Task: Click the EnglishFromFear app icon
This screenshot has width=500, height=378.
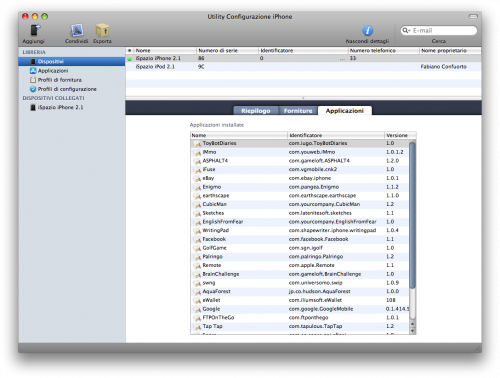Action: (x=197, y=222)
